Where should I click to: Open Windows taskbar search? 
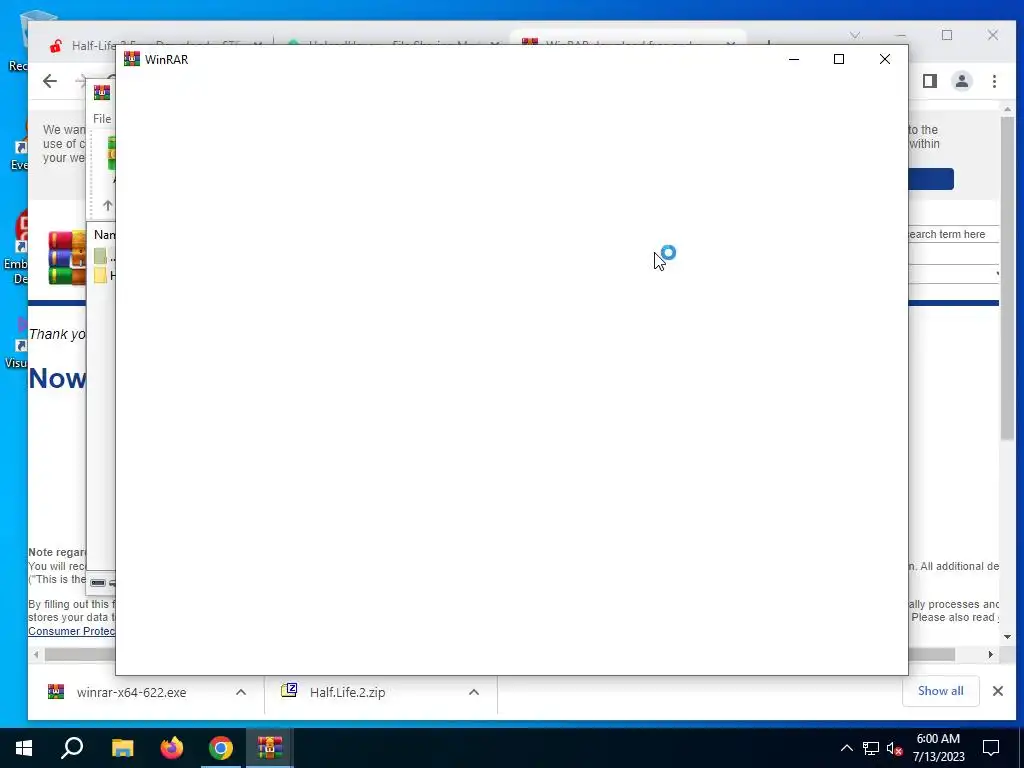click(x=72, y=748)
